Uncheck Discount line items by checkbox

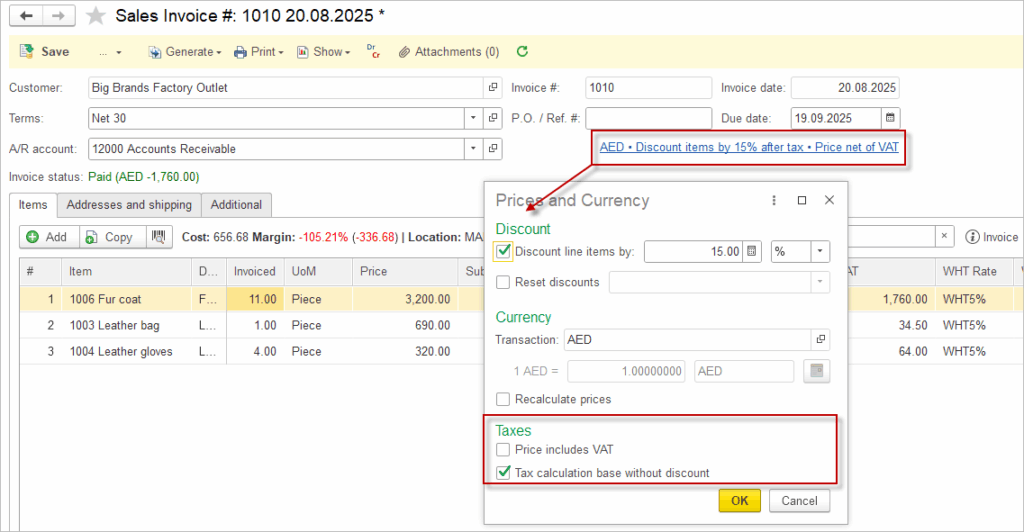coord(504,252)
